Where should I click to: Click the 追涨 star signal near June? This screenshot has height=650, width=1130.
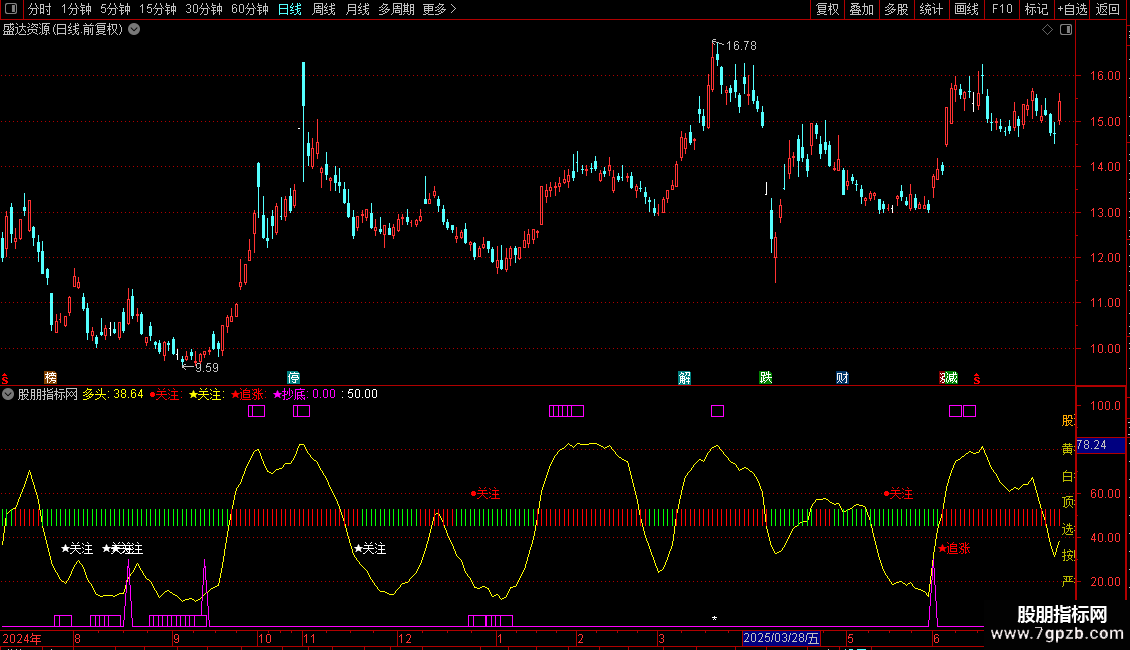coord(954,548)
